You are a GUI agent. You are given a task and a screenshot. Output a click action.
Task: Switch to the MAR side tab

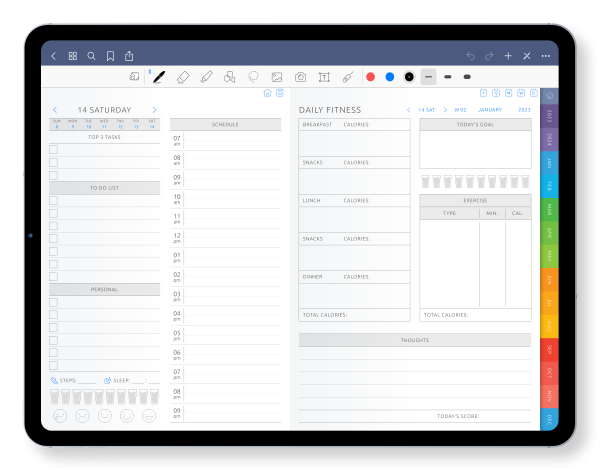(549, 209)
